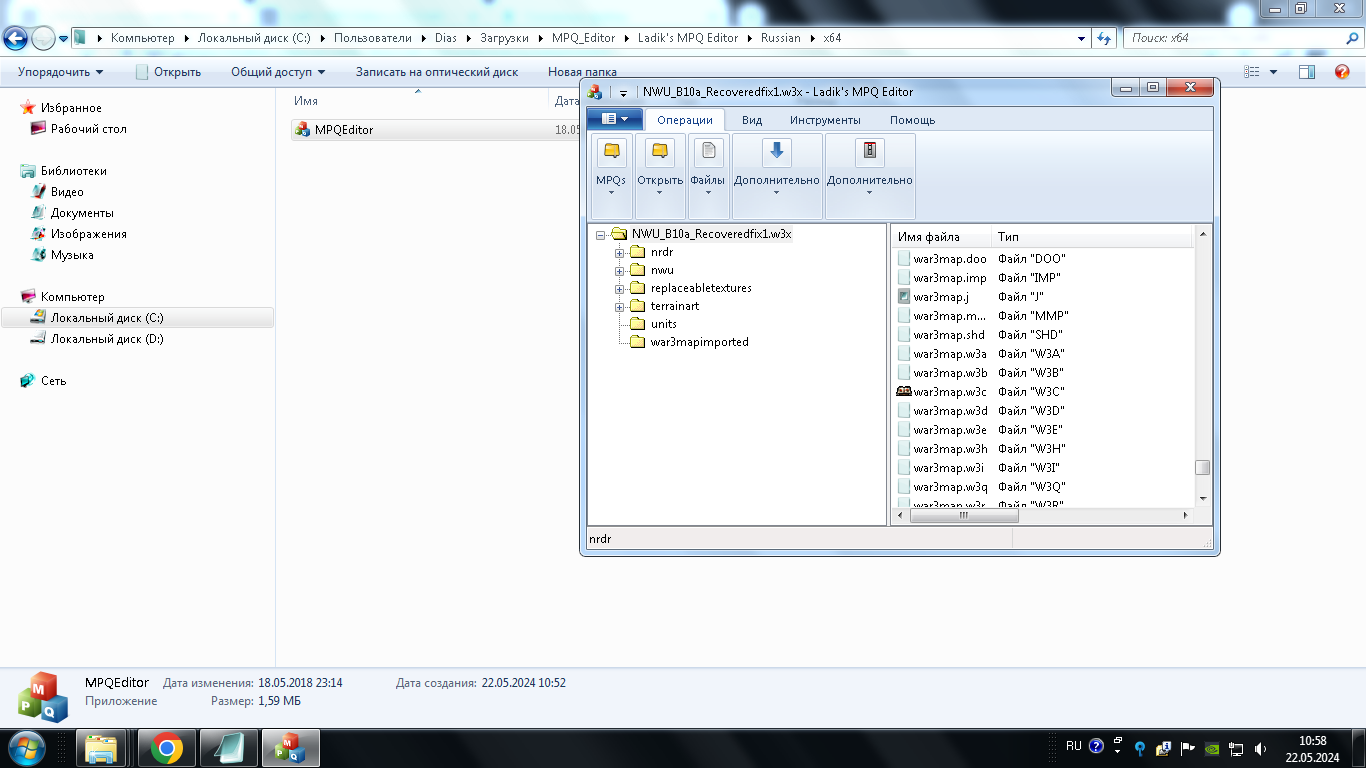Click the Дополнительно blue down-arrow ribbon icon
1366x768 pixels.
777,152
